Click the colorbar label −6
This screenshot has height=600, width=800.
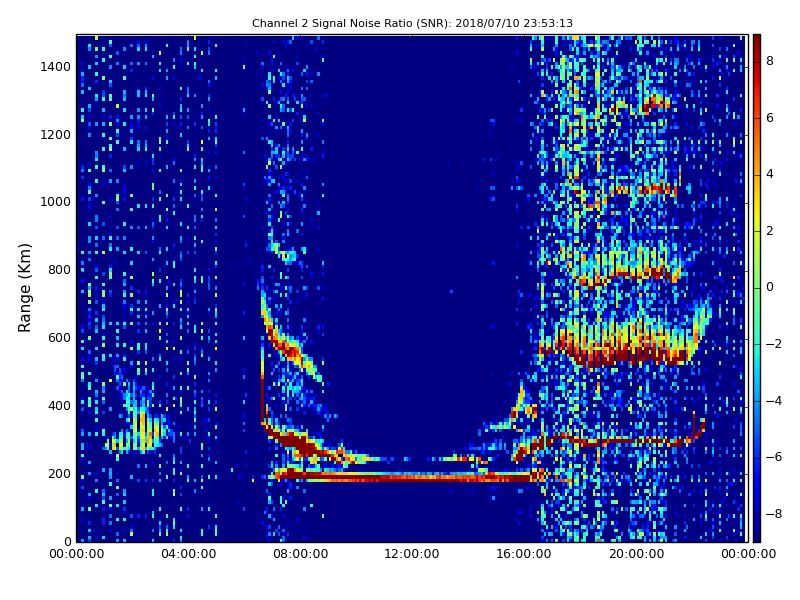click(773, 457)
